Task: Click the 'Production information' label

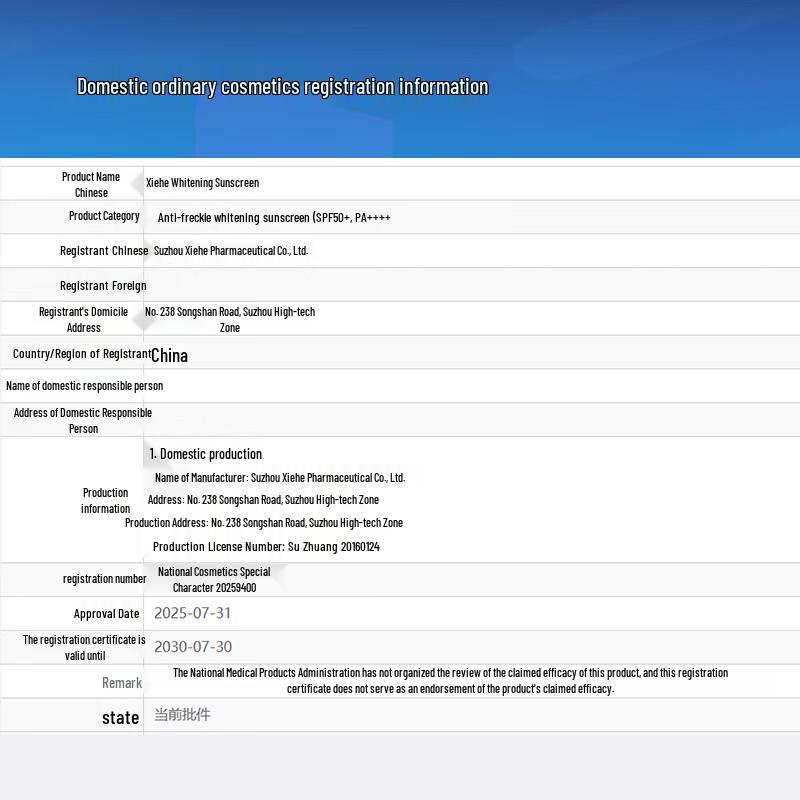Action: tap(106, 501)
